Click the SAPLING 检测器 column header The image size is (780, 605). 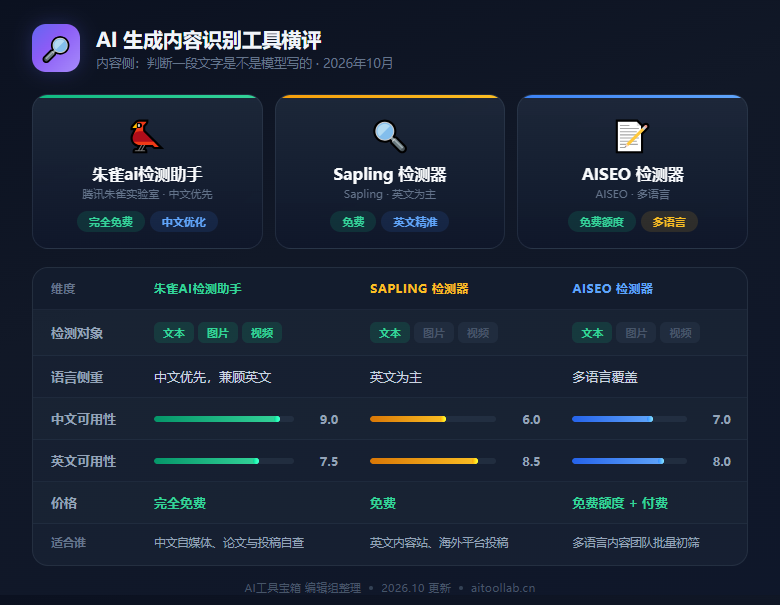pos(419,289)
